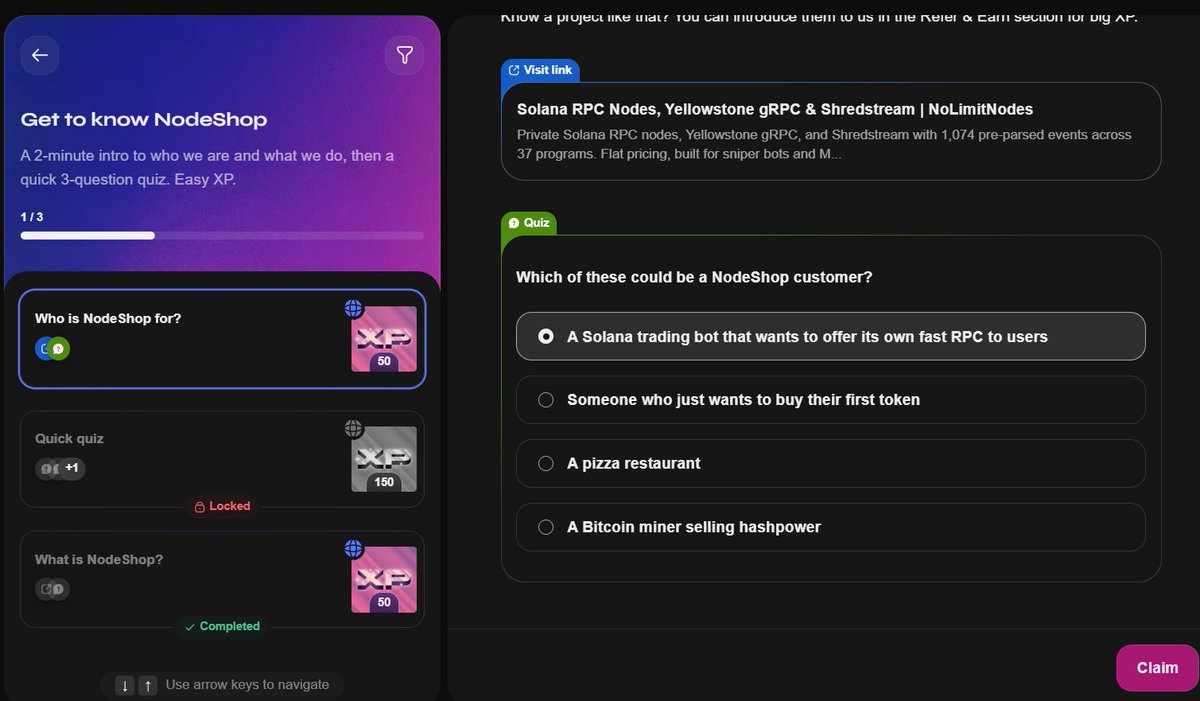
Task: Click the Get to know NodeShop heading
Action: (x=144, y=120)
